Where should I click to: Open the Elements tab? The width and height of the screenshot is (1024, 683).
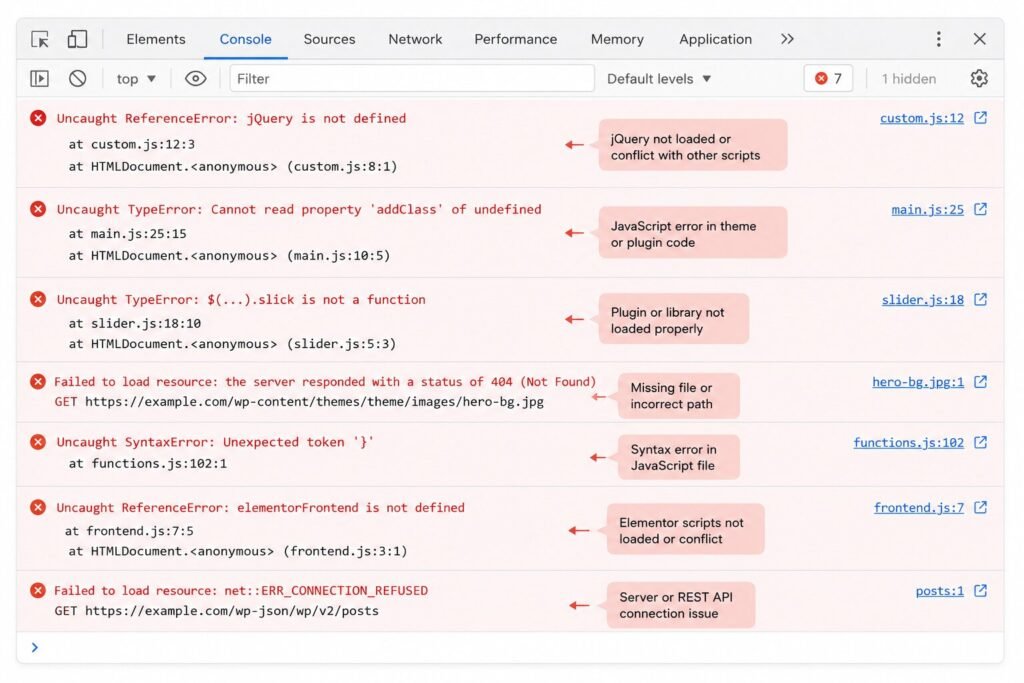(155, 39)
